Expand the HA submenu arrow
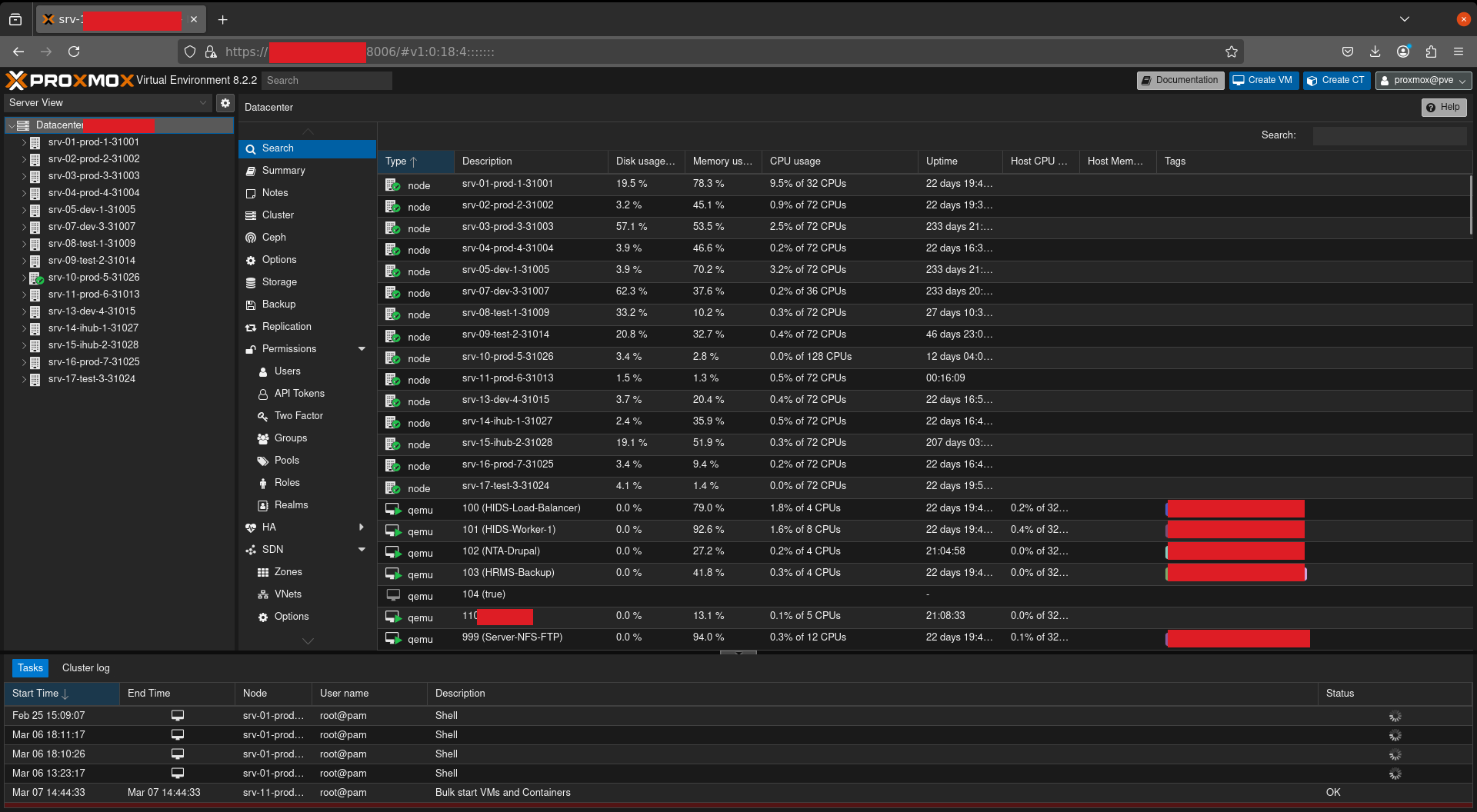 tap(362, 527)
